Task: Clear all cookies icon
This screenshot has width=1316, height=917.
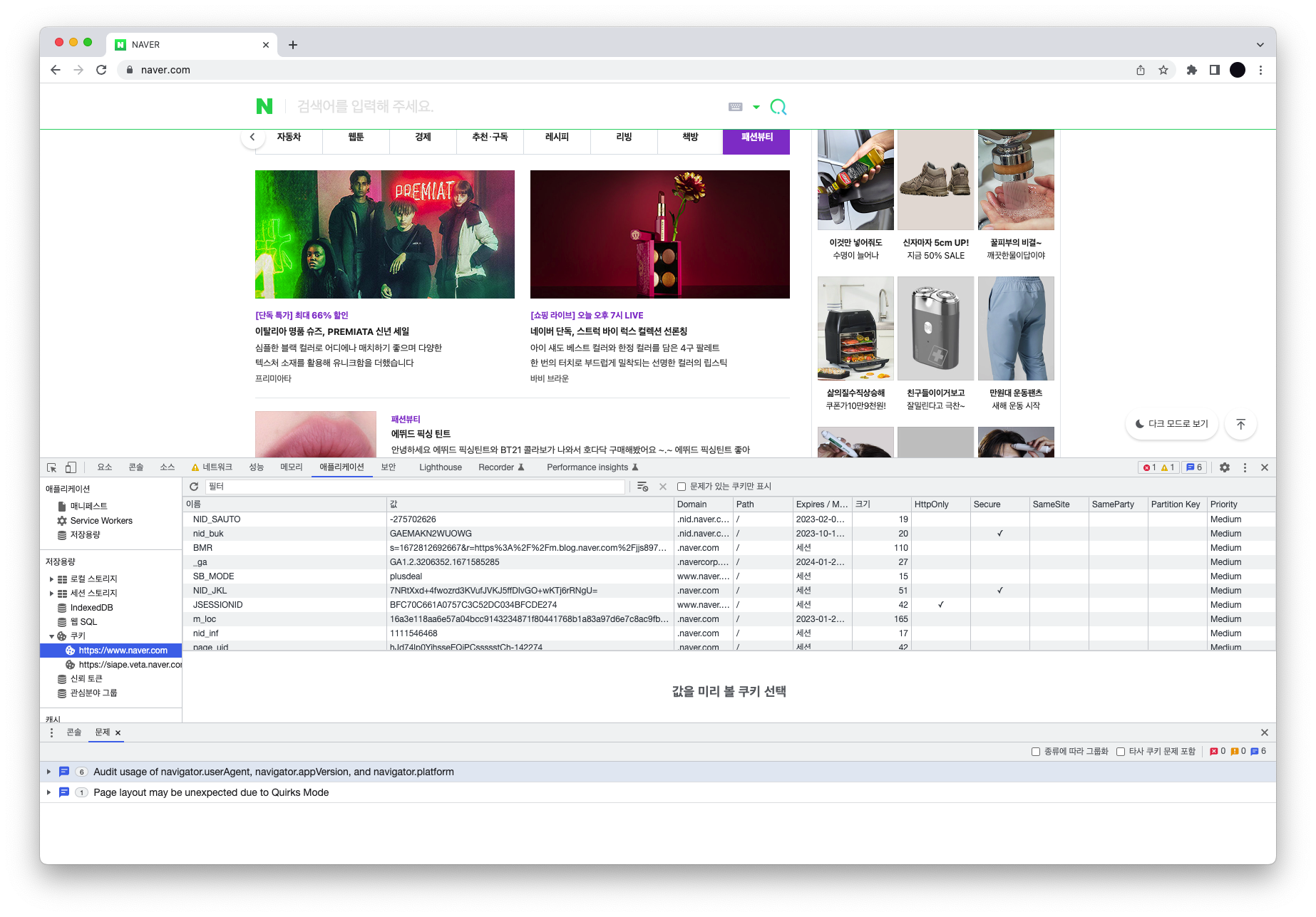Action: [x=642, y=487]
